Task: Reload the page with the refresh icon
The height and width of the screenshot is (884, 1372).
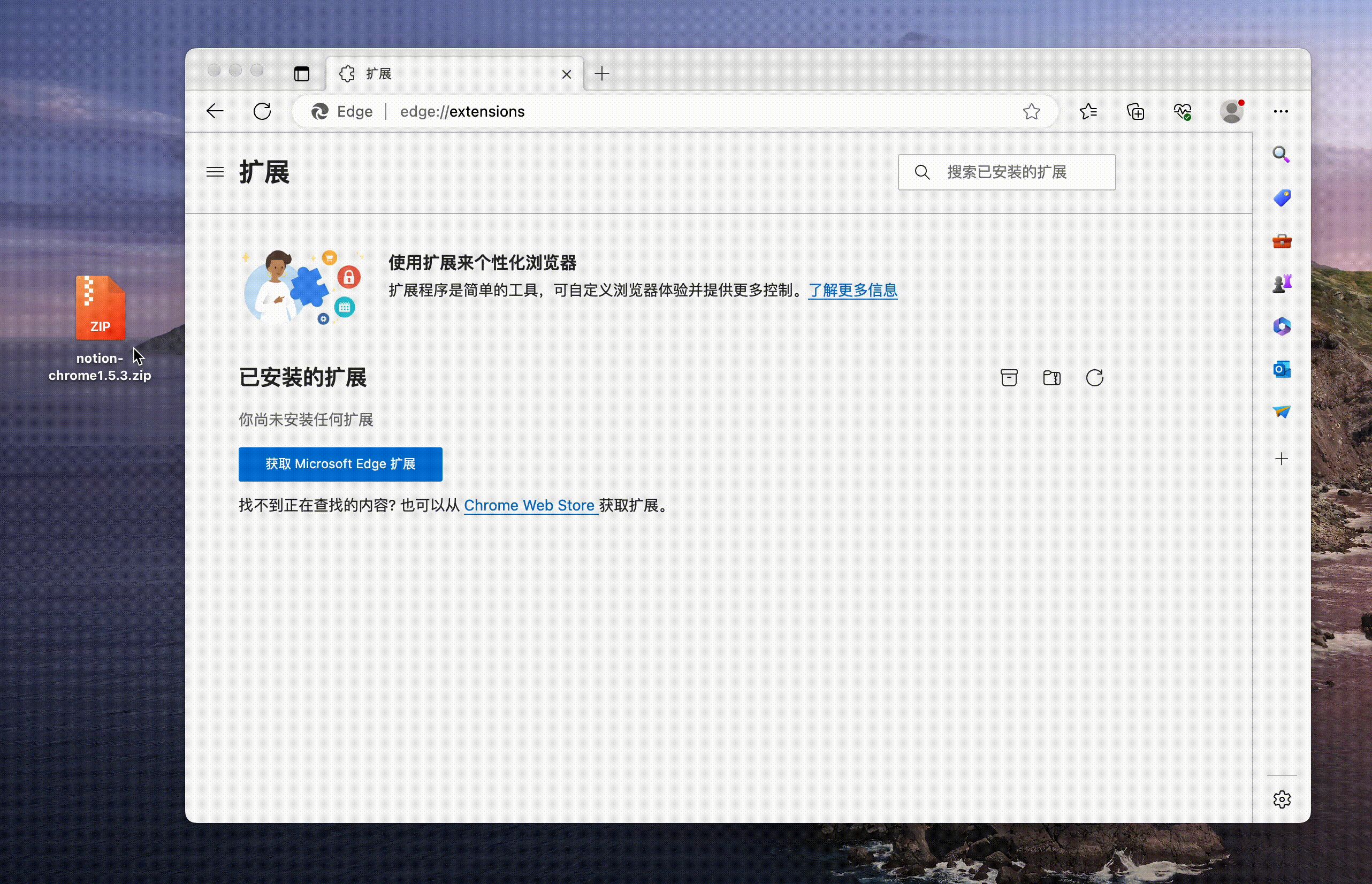Action: coord(262,111)
